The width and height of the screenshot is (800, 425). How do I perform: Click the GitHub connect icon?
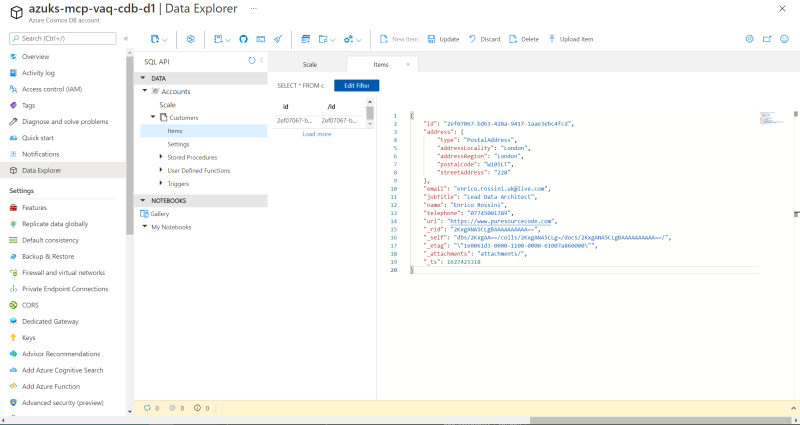click(x=243, y=39)
